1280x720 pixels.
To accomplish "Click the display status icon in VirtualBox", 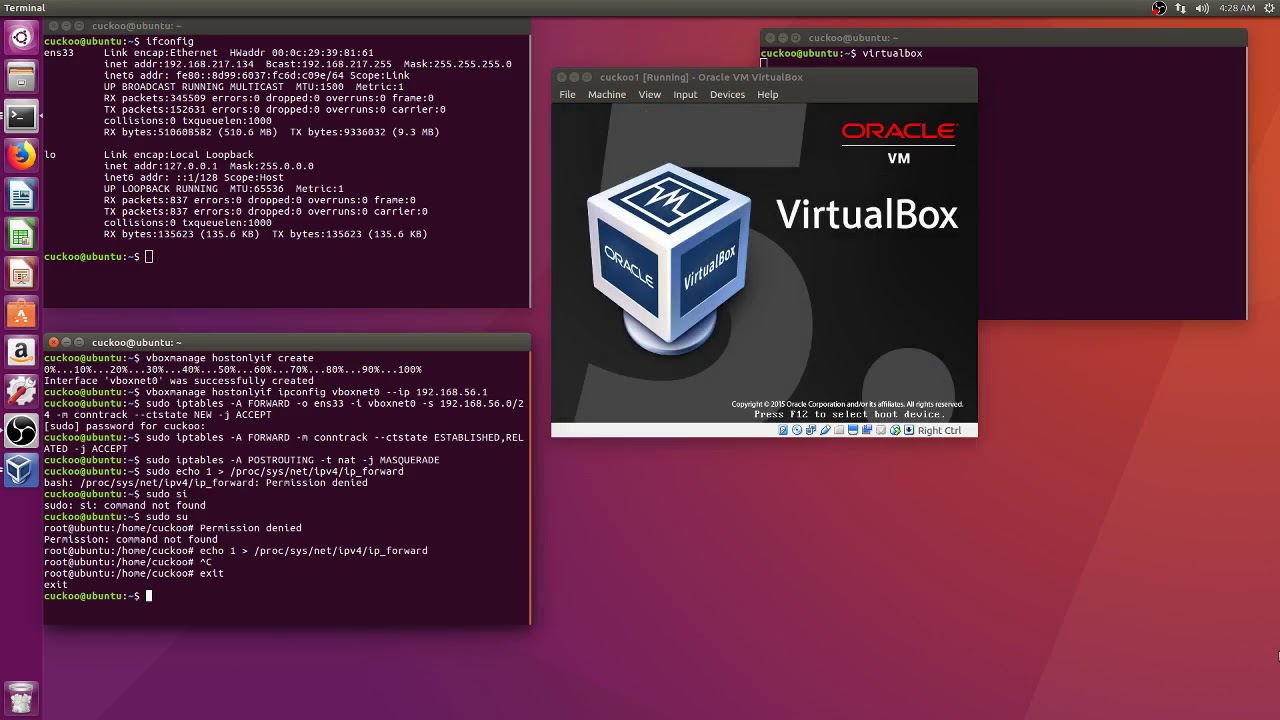I will coord(853,430).
